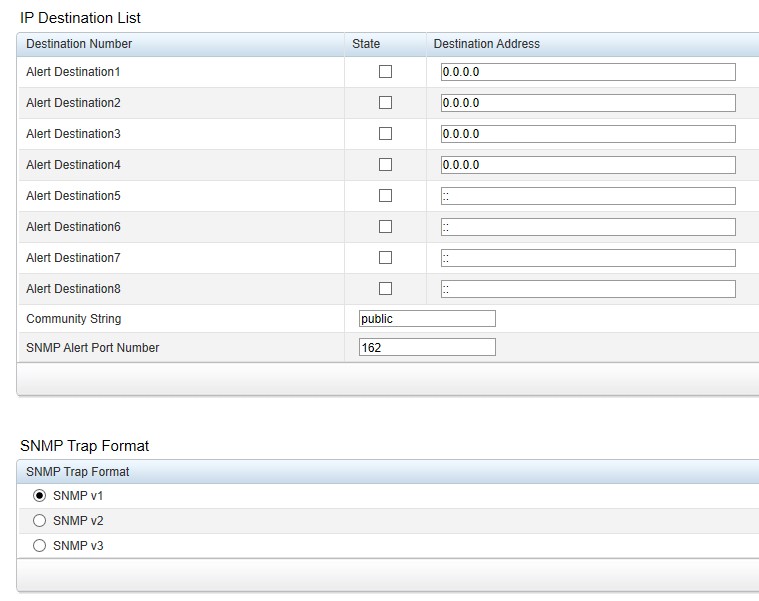Click the SNMP Alert Port Number field
The image size is (759, 601).
(427, 347)
